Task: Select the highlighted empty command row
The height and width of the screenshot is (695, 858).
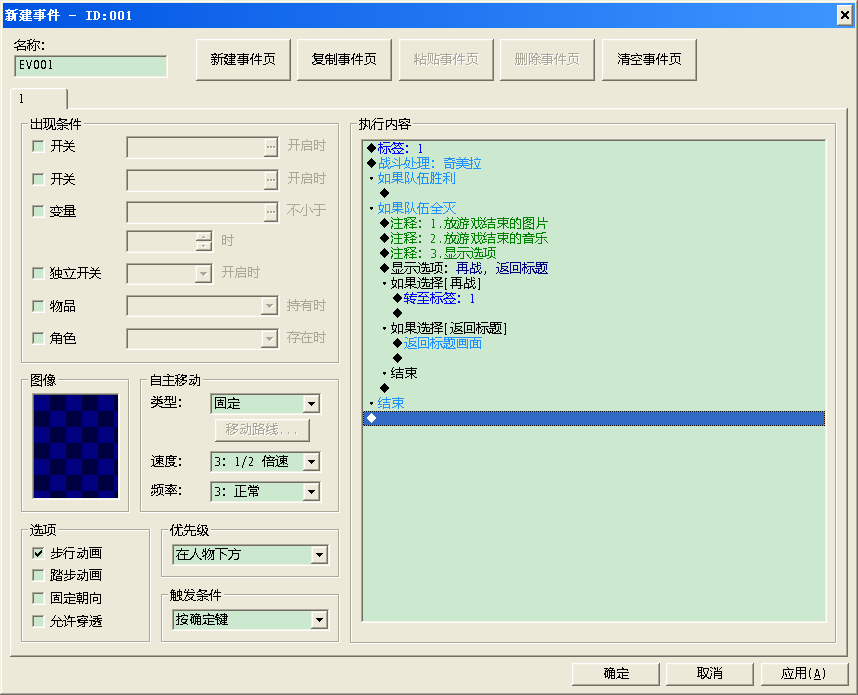Action: click(594, 419)
